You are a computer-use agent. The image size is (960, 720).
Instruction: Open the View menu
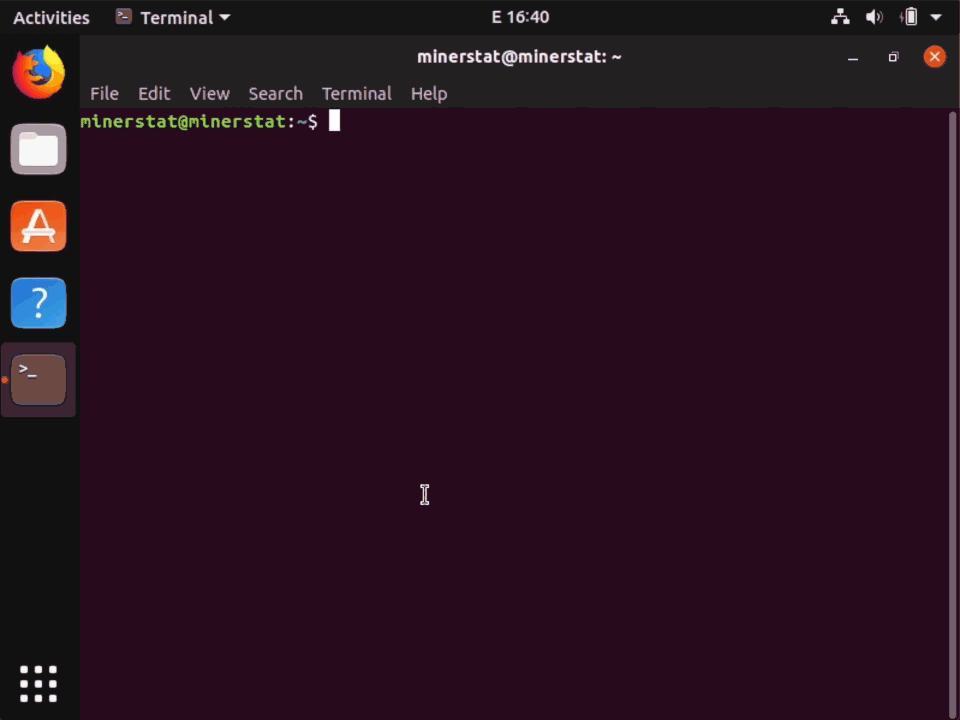tap(209, 94)
